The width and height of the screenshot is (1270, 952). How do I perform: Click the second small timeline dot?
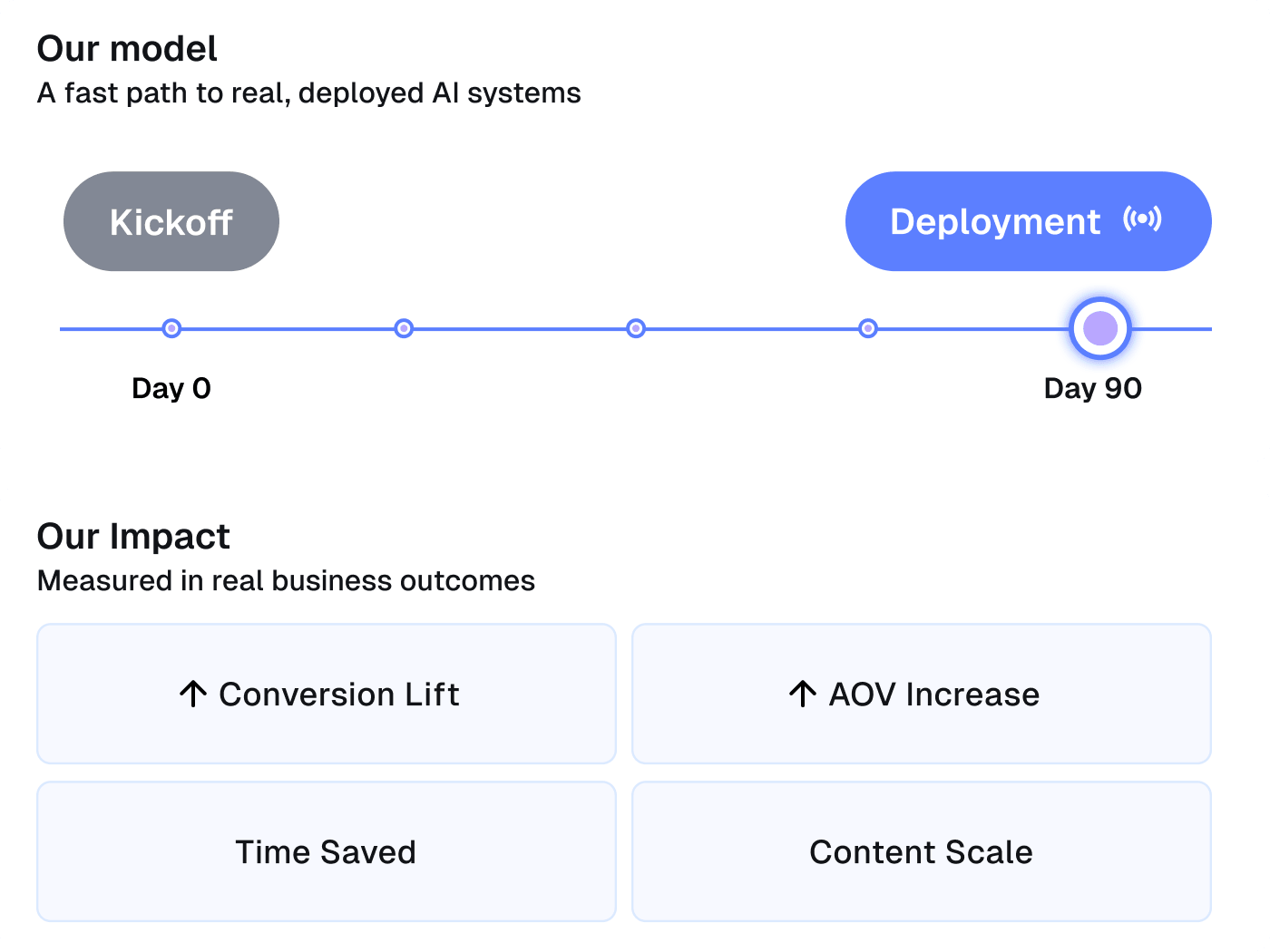click(x=404, y=328)
